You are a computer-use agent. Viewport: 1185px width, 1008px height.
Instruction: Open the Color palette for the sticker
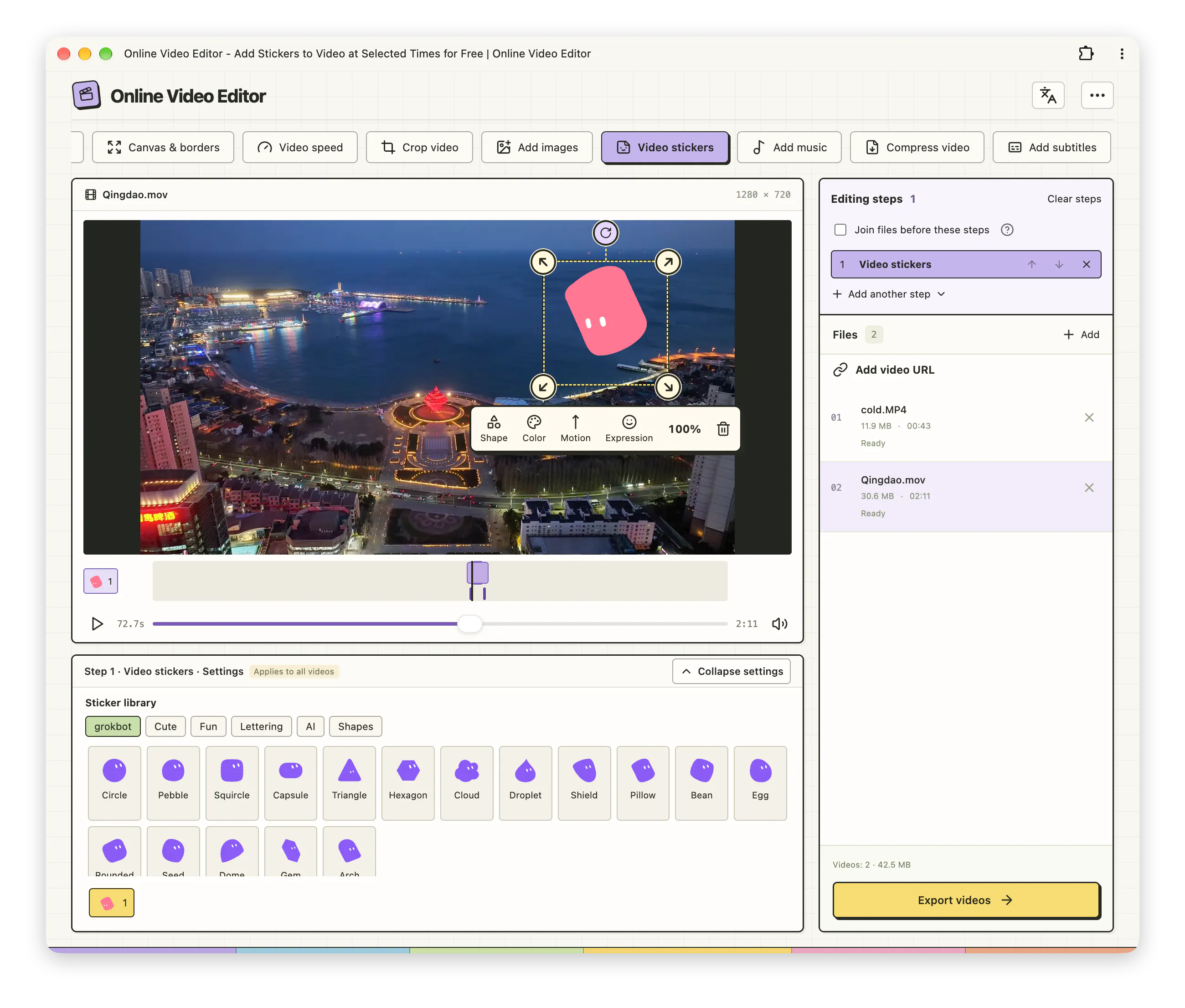[x=534, y=428]
